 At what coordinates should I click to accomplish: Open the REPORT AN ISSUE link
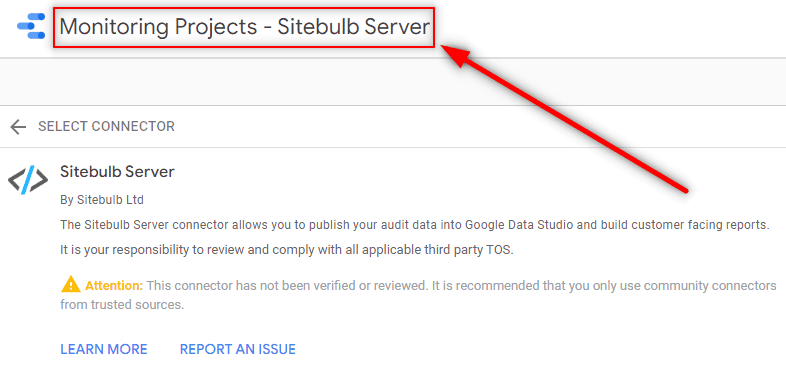click(x=238, y=349)
